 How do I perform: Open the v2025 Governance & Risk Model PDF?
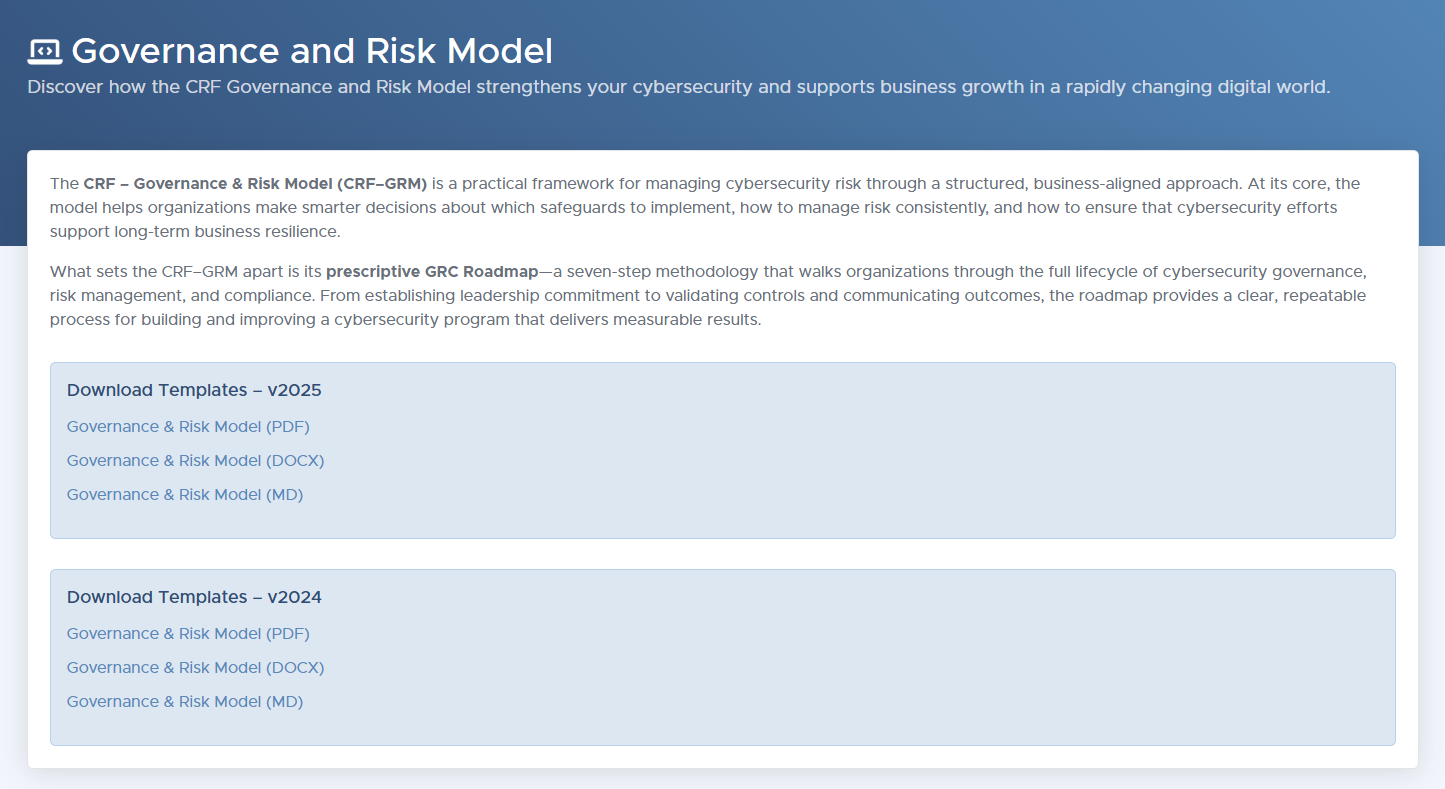(188, 427)
